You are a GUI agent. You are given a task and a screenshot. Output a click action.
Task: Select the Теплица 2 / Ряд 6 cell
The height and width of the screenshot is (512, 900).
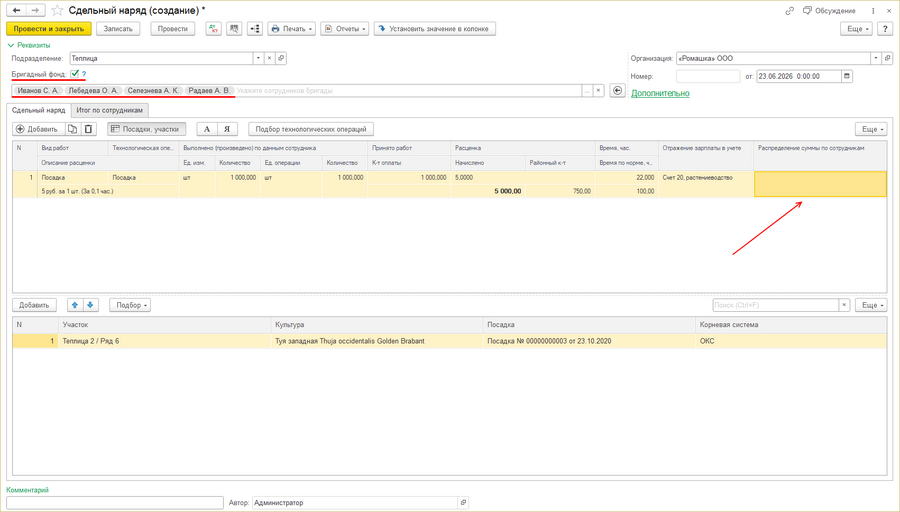click(x=164, y=341)
